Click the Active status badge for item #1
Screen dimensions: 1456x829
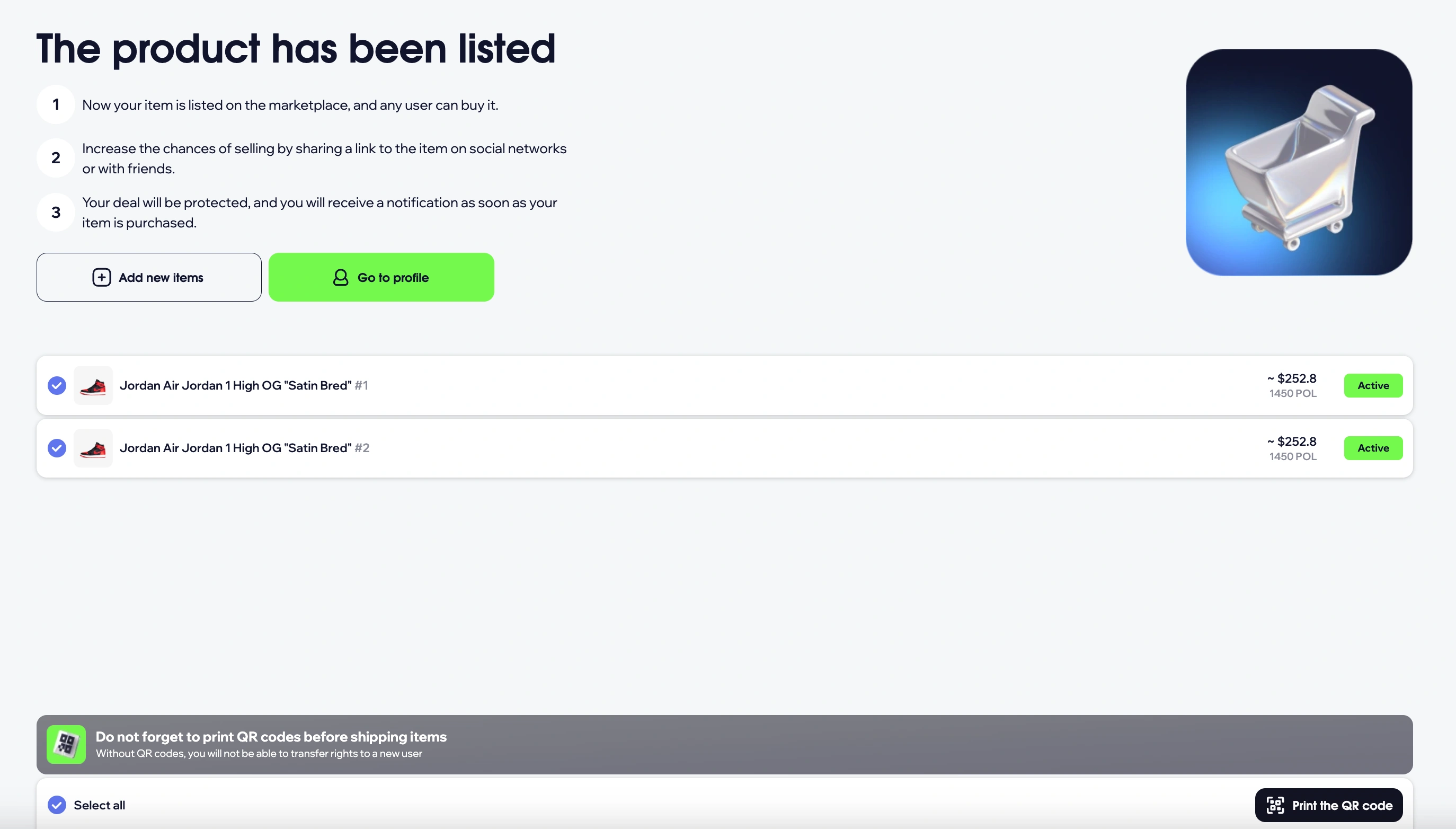click(x=1373, y=385)
